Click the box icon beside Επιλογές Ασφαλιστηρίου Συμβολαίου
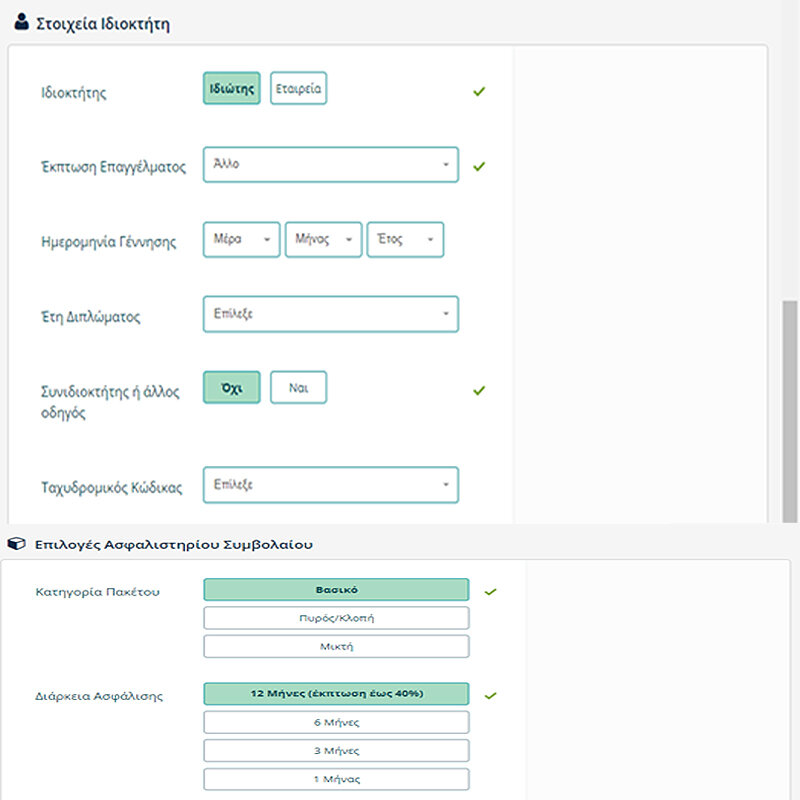The height and width of the screenshot is (800, 800). coord(16,545)
